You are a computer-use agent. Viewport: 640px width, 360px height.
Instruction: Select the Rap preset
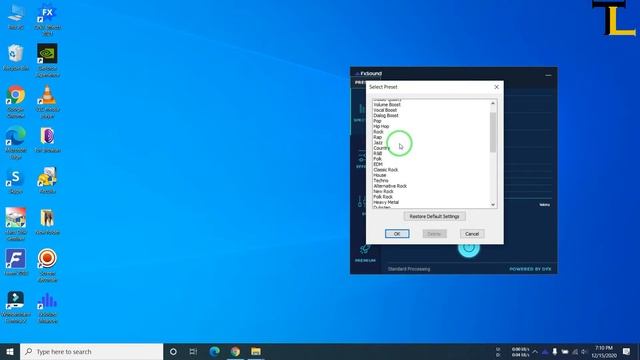pyautogui.click(x=378, y=138)
